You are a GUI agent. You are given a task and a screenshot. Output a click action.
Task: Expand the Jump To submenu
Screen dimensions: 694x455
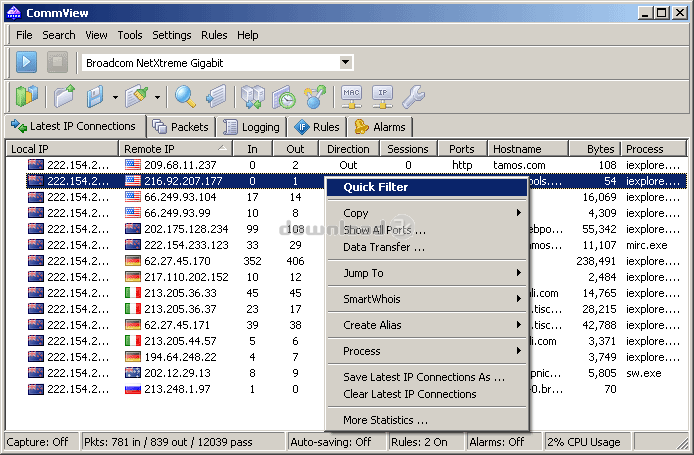tap(427, 273)
